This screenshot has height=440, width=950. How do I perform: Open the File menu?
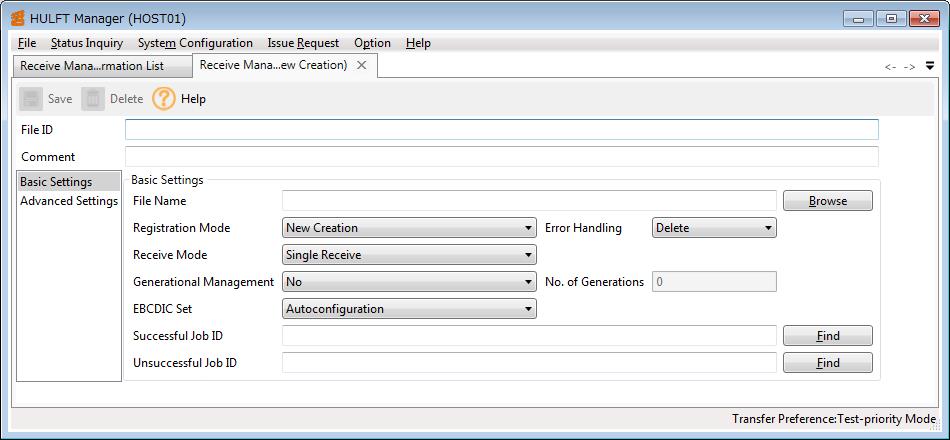[x=27, y=43]
